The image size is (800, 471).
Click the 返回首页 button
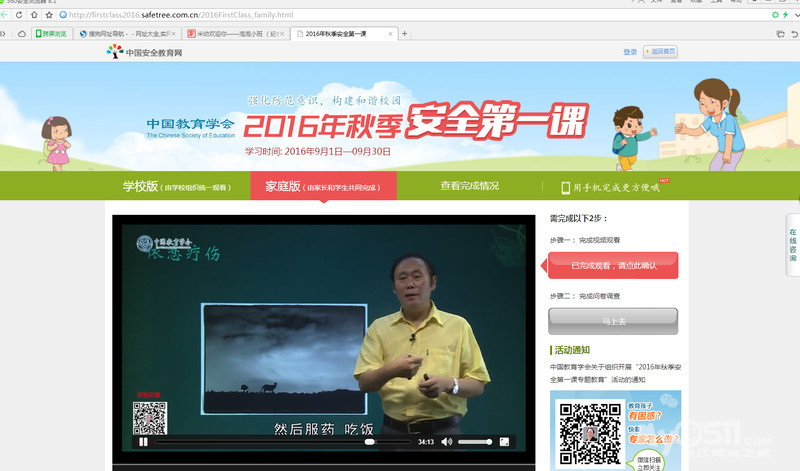click(660, 51)
